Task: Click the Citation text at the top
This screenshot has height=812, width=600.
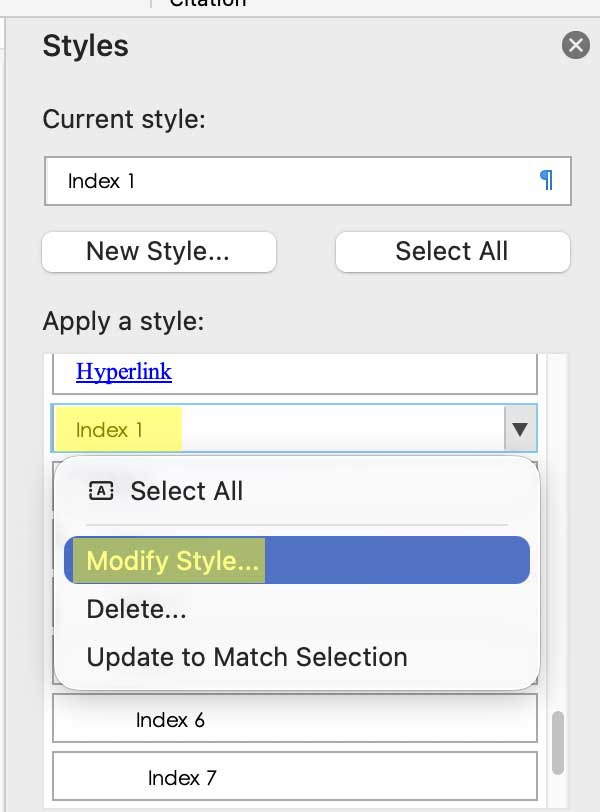Action: click(x=207, y=3)
